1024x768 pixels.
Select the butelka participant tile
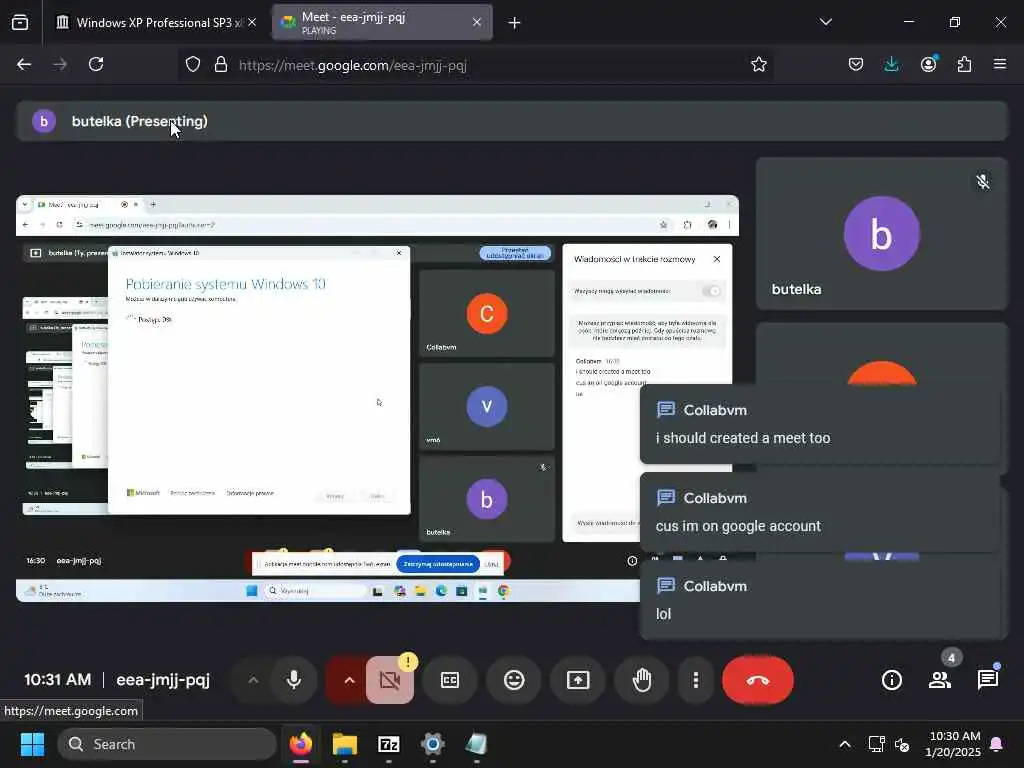click(x=882, y=234)
